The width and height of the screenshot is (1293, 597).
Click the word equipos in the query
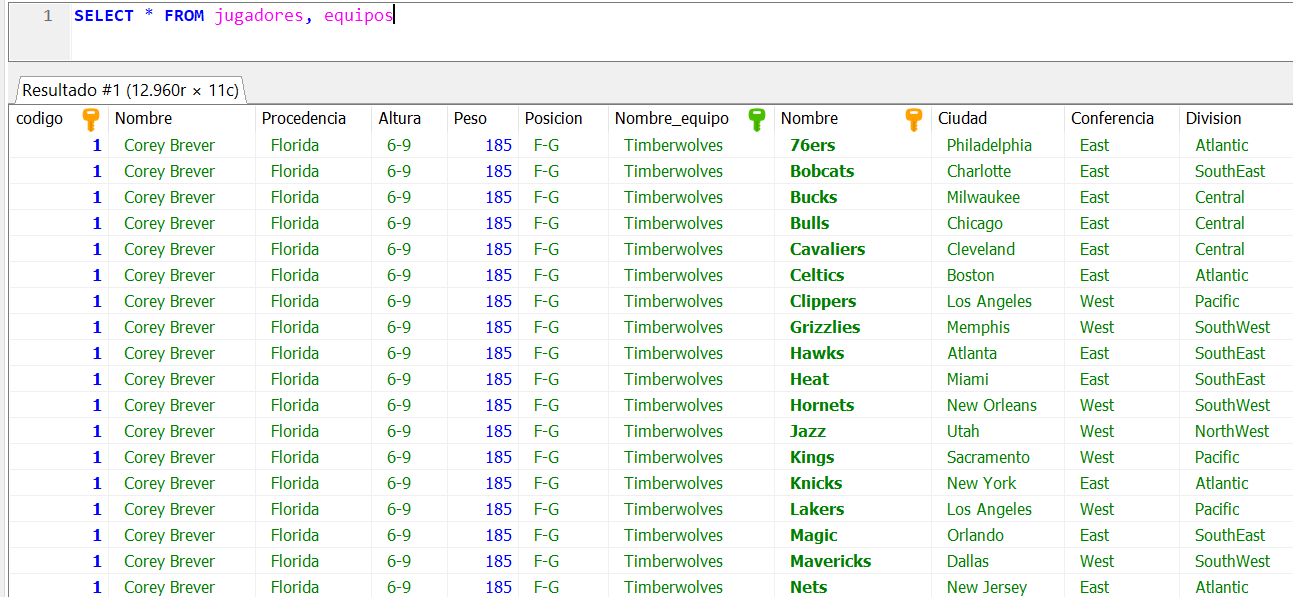(359, 17)
